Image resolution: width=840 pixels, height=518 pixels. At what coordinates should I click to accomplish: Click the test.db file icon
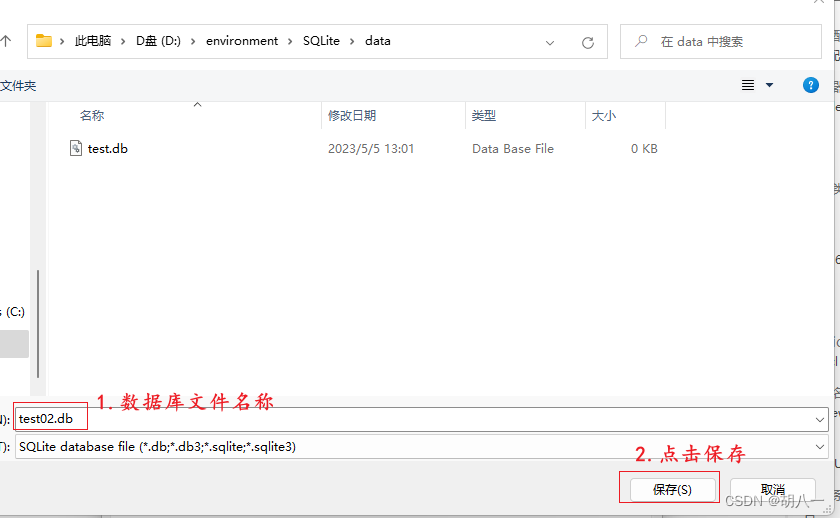click(x=76, y=148)
